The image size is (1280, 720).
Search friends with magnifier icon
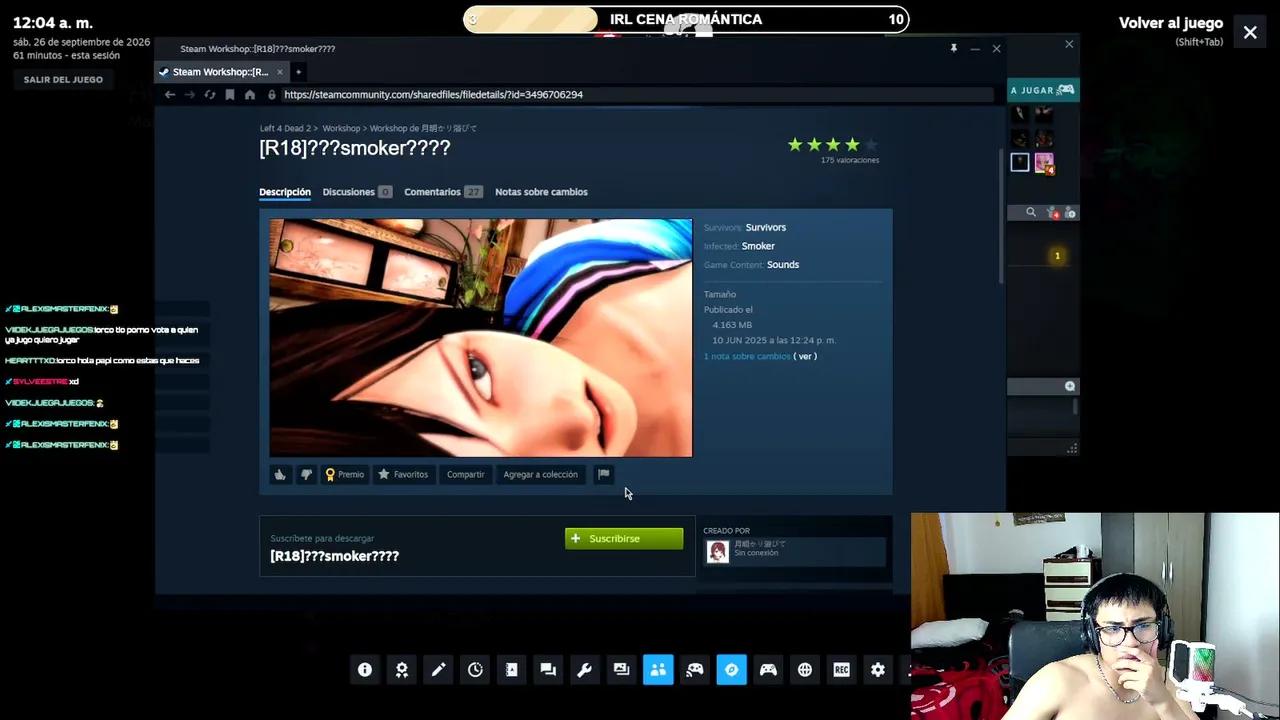pyautogui.click(x=1031, y=212)
